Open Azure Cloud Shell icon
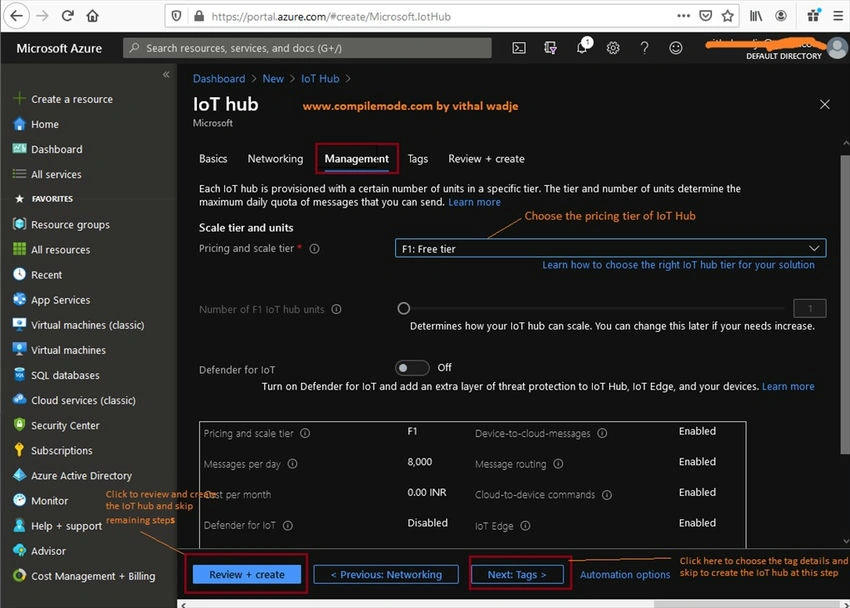 click(x=519, y=48)
